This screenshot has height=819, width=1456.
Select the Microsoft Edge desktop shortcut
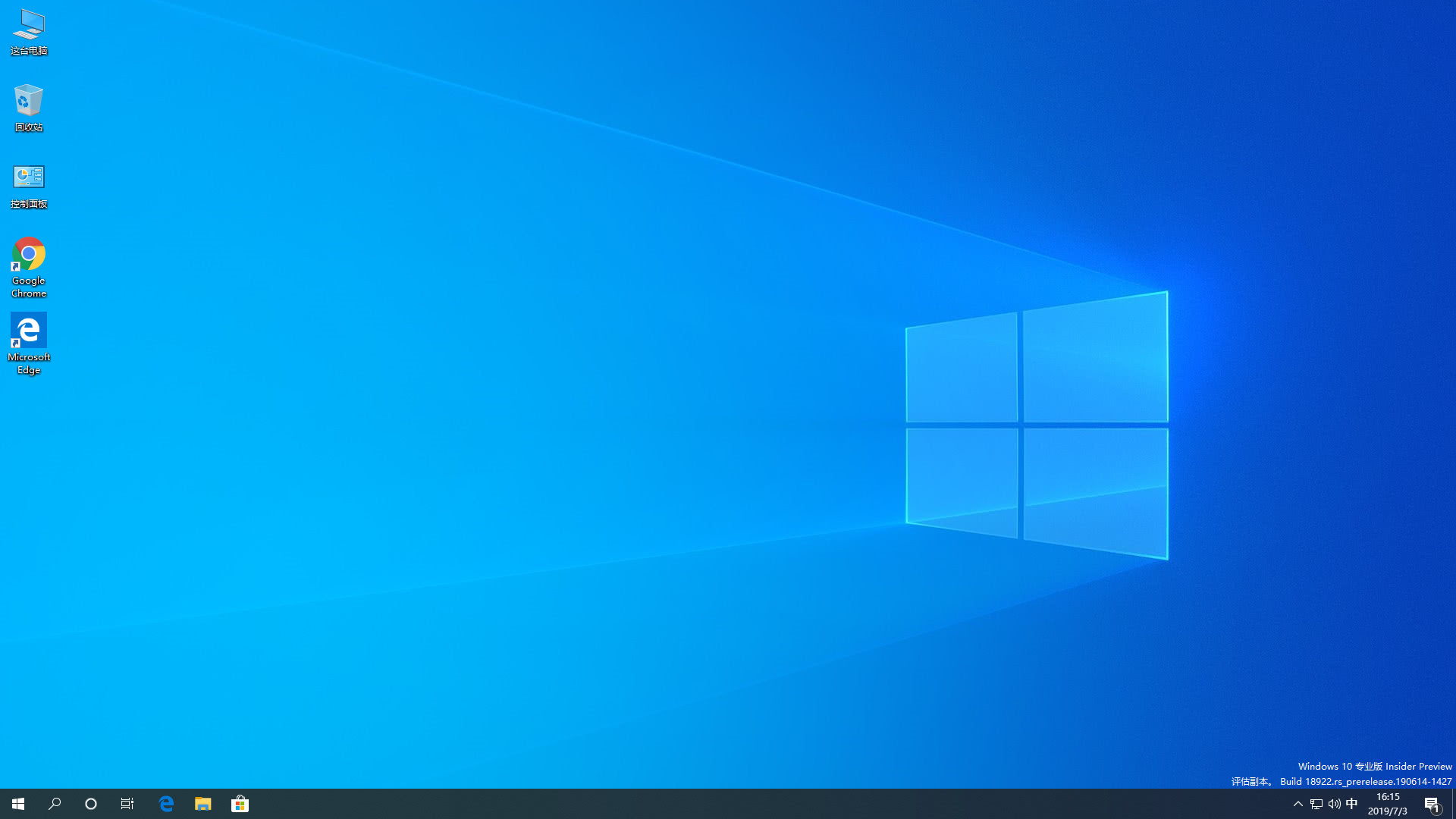[x=29, y=343]
